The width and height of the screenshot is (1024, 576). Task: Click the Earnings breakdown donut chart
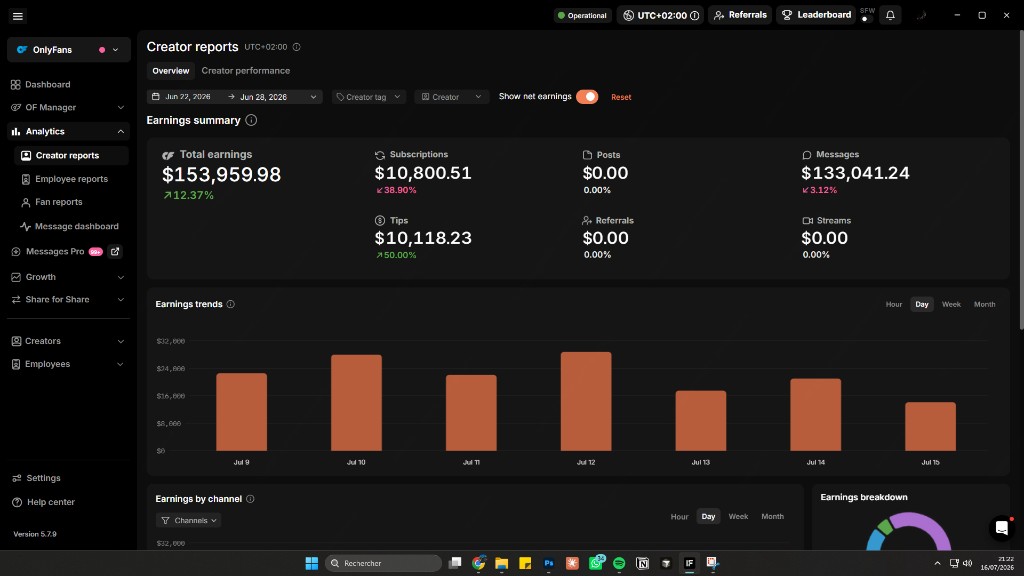pos(908,531)
